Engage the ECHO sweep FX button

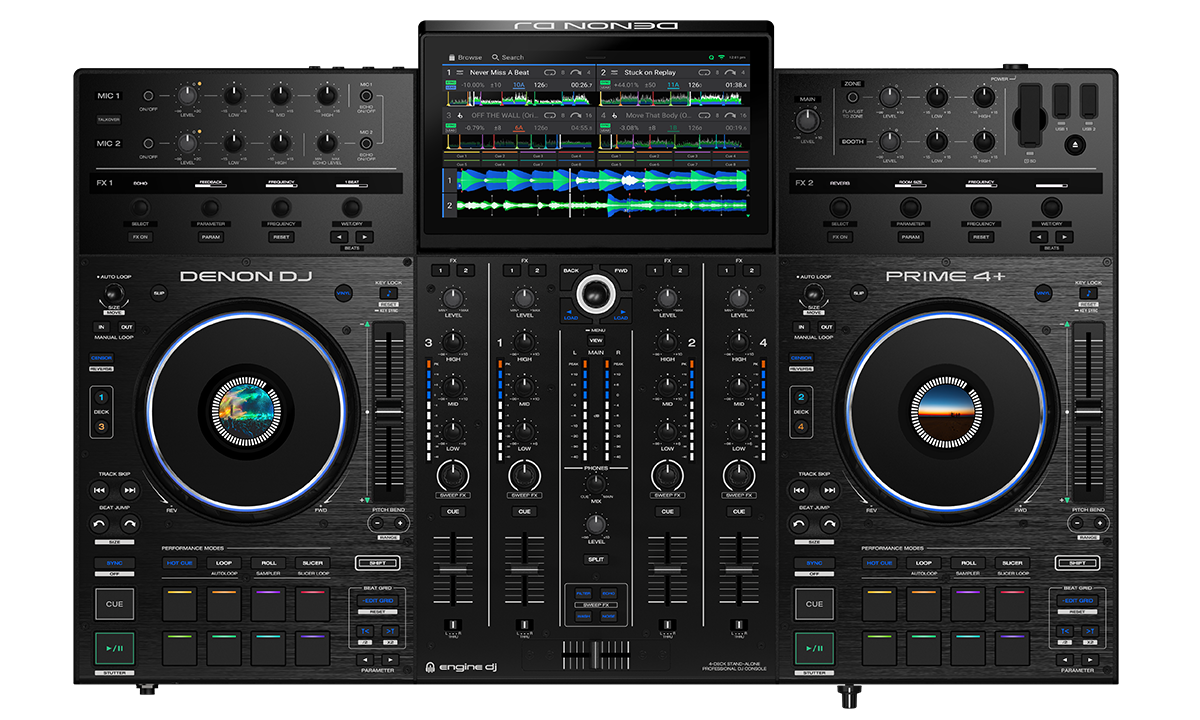click(x=607, y=593)
